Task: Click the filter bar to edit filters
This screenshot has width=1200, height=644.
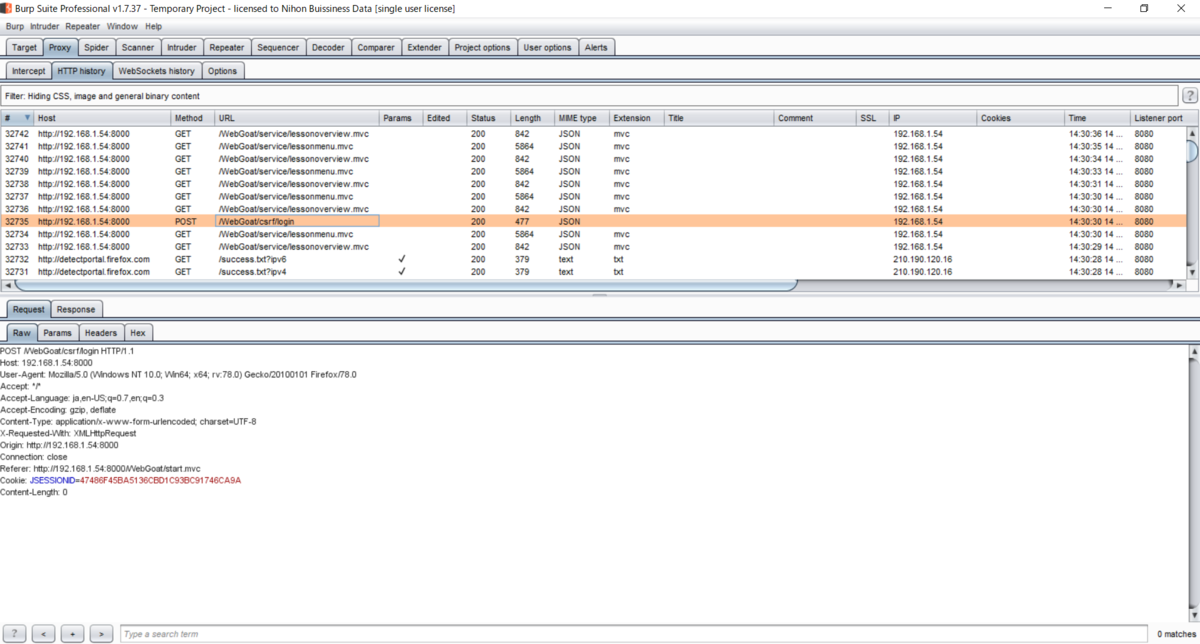Action: tap(590, 96)
